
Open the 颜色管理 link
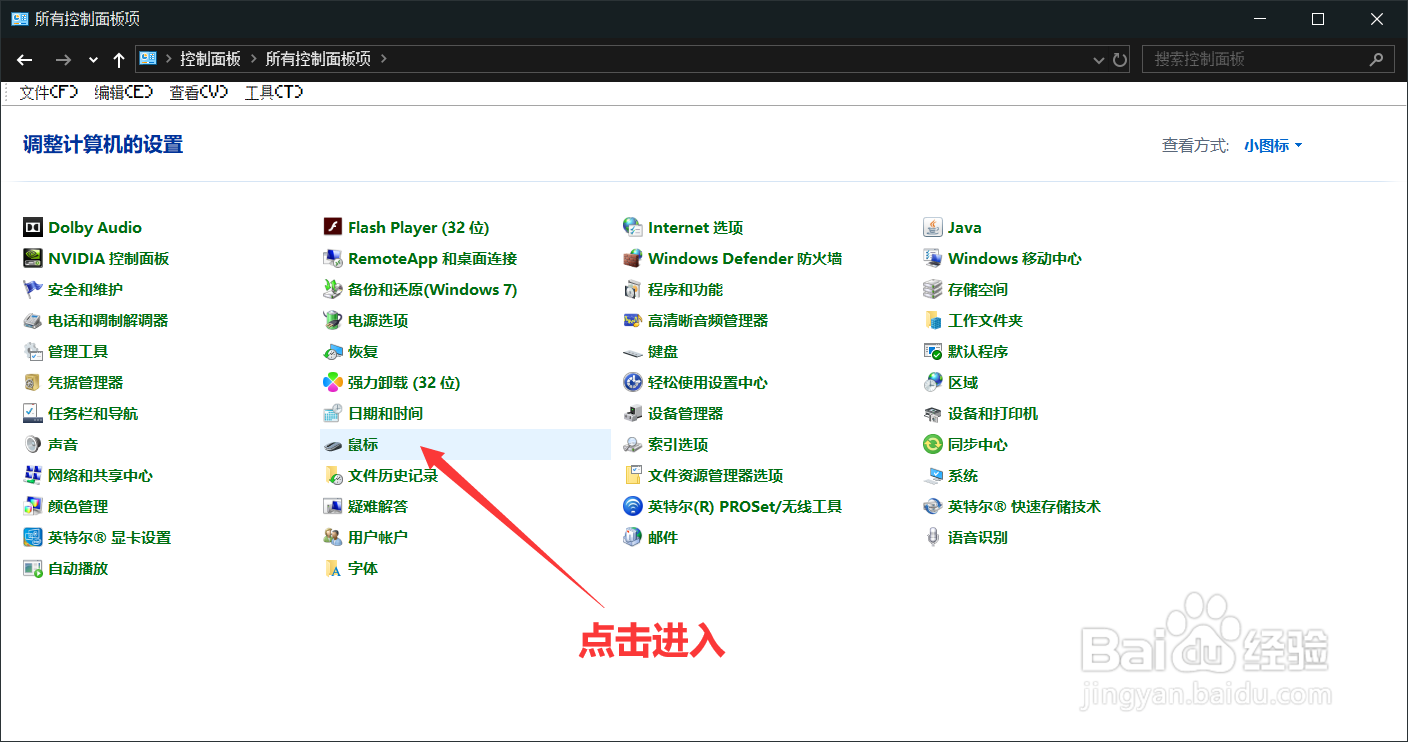78,506
